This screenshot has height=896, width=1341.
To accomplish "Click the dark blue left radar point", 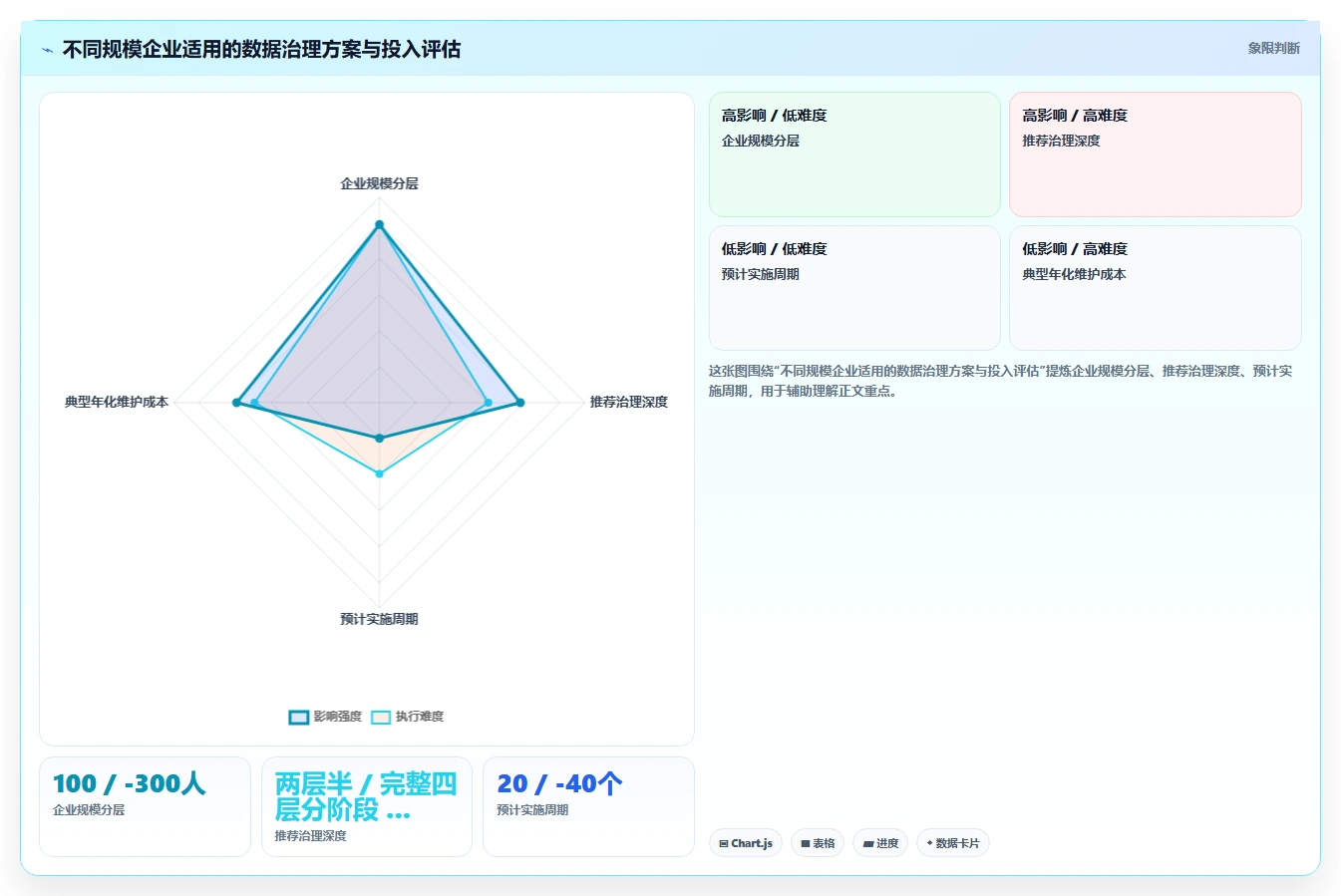I will (236, 403).
